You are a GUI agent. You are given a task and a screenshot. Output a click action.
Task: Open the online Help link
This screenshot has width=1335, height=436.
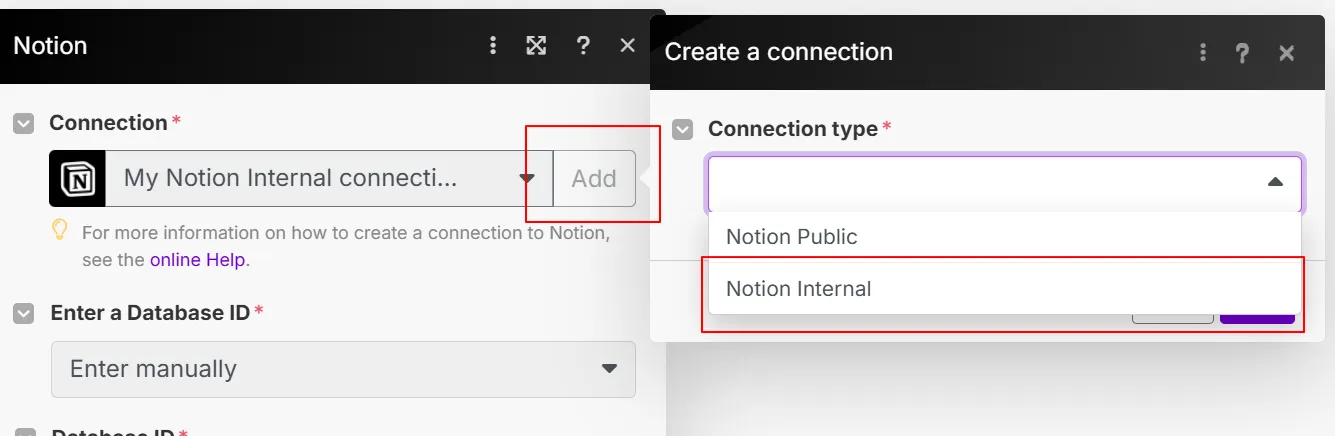tap(198, 260)
